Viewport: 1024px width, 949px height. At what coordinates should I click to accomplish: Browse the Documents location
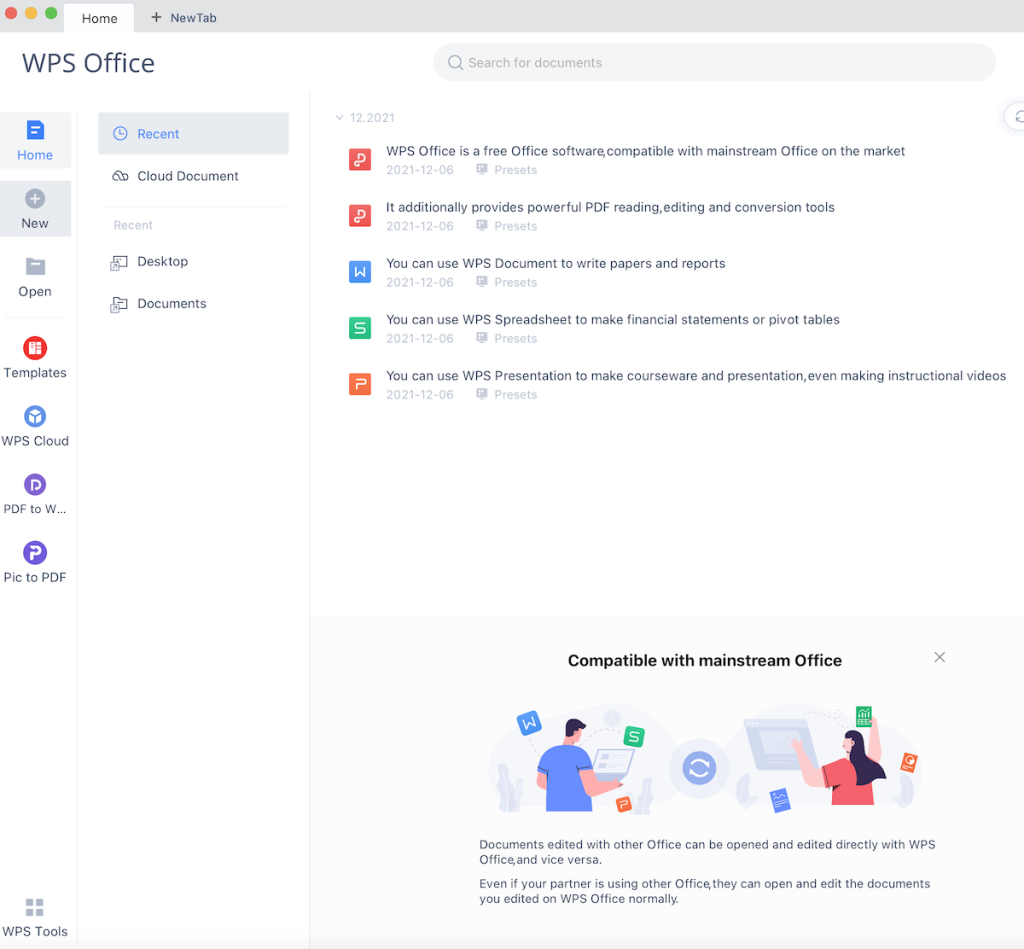[159, 304]
